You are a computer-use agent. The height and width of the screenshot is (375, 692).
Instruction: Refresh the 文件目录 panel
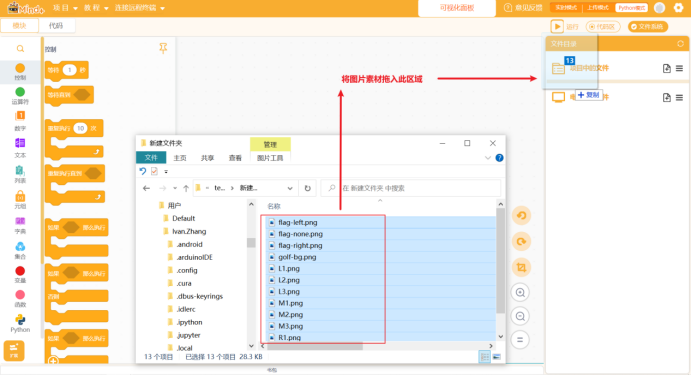[x=681, y=44]
